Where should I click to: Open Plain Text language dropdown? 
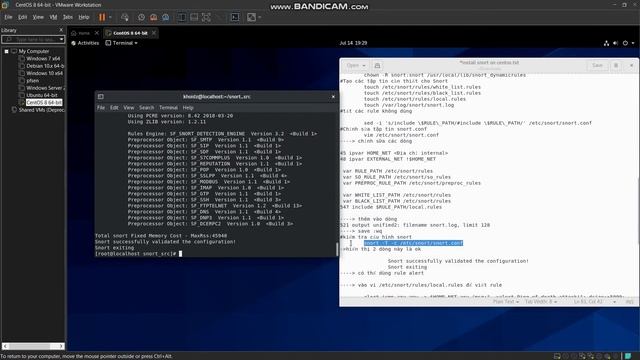(506, 302)
